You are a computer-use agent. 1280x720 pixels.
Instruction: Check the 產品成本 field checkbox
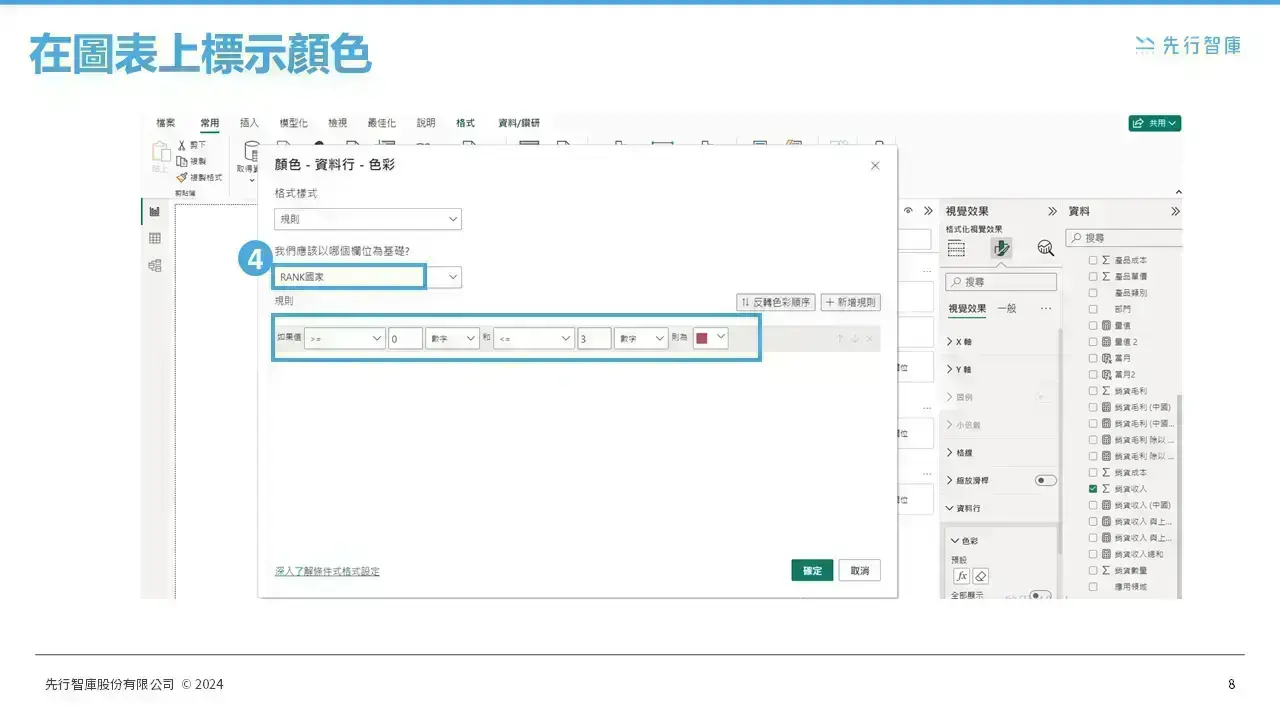point(1093,260)
